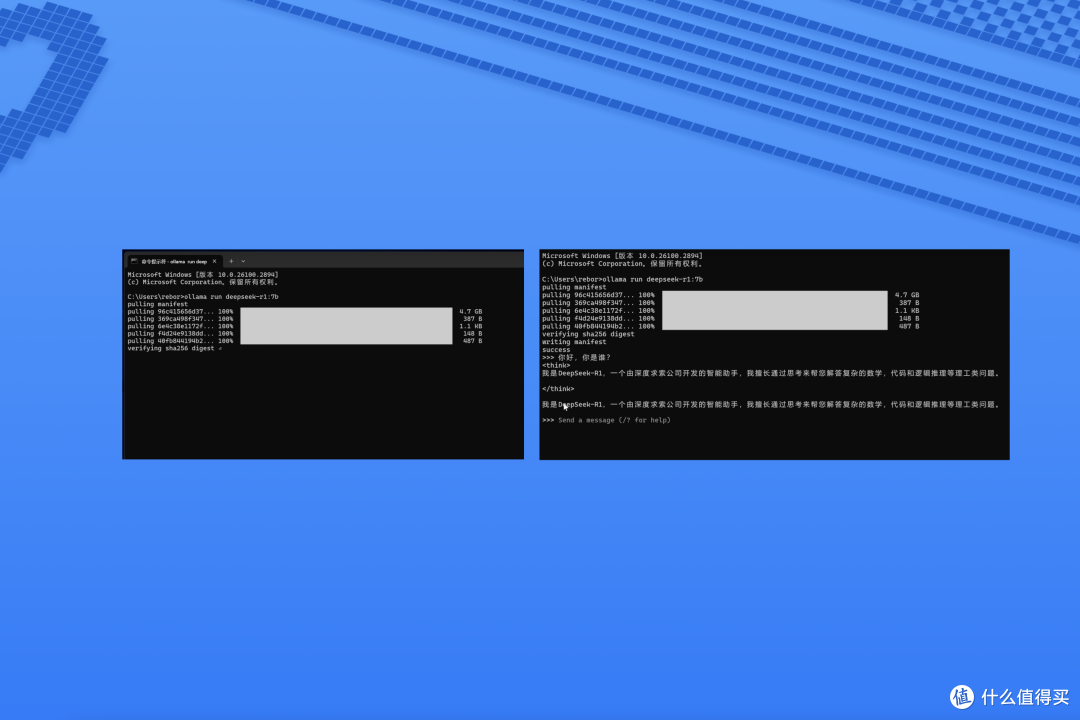Close the ollama run deep tab

point(215,262)
